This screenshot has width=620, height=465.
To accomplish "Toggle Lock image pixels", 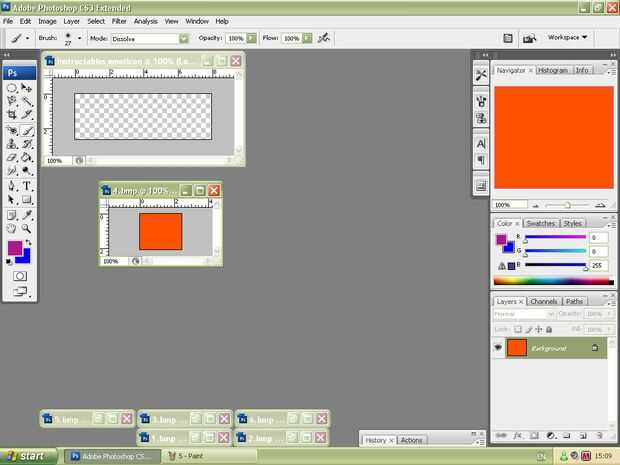I will click(529, 329).
